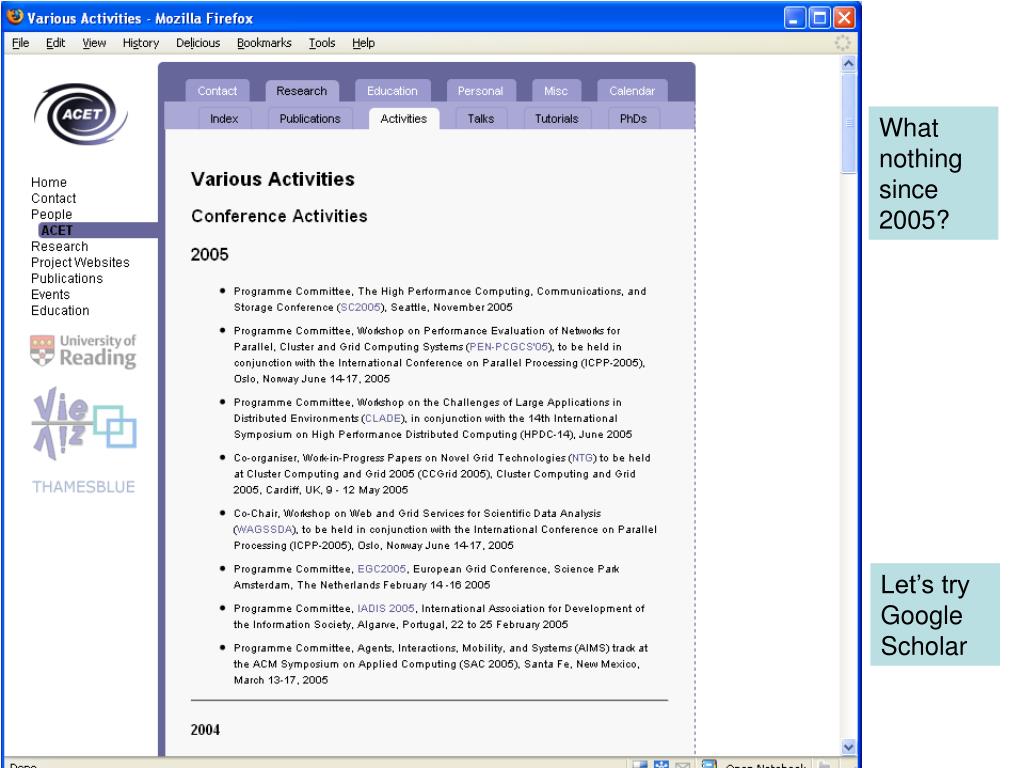Open Contact in the left sidebar
The image size is (1024, 768).
[54, 199]
